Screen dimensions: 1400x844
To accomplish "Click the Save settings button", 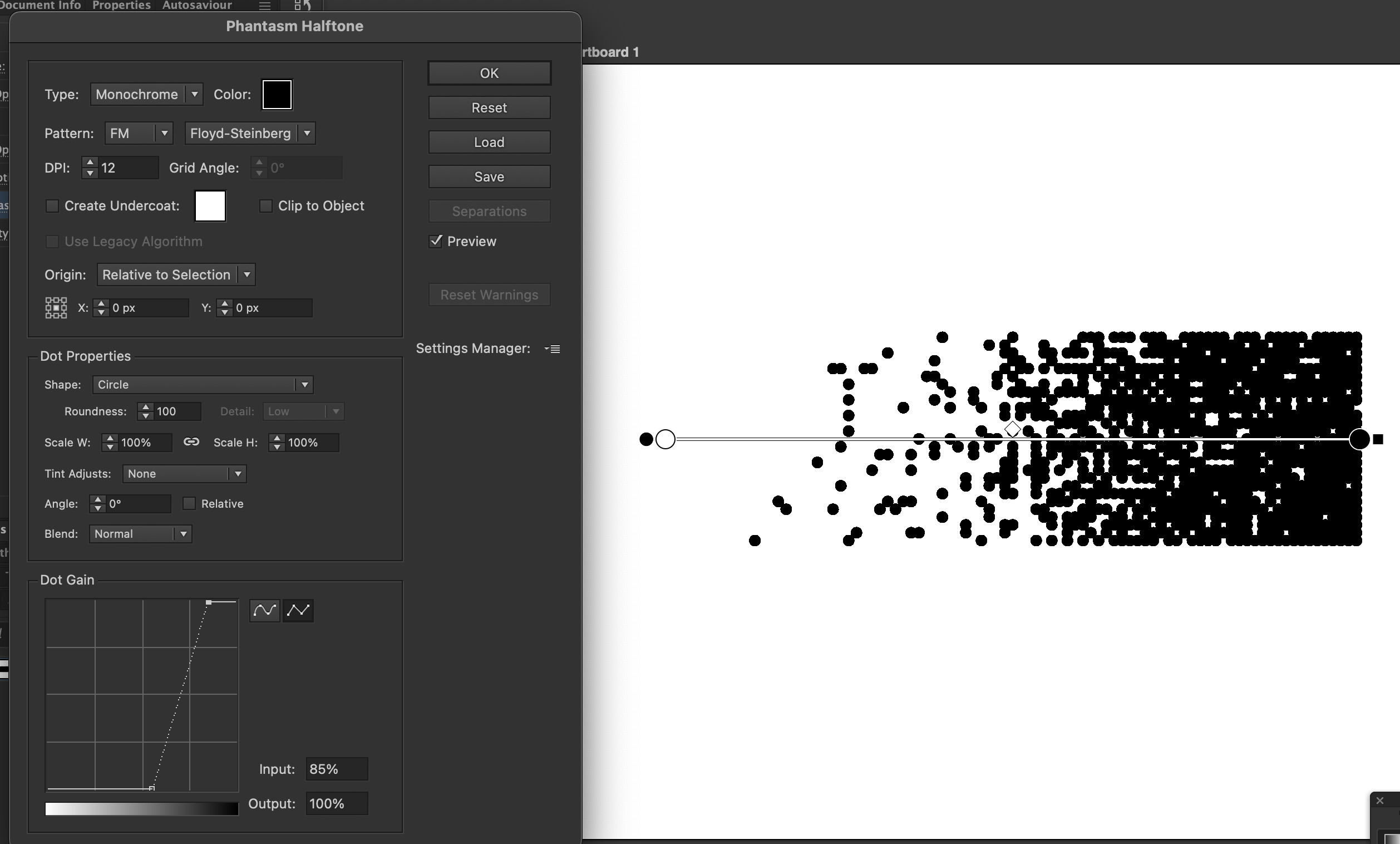I will 489,176.
